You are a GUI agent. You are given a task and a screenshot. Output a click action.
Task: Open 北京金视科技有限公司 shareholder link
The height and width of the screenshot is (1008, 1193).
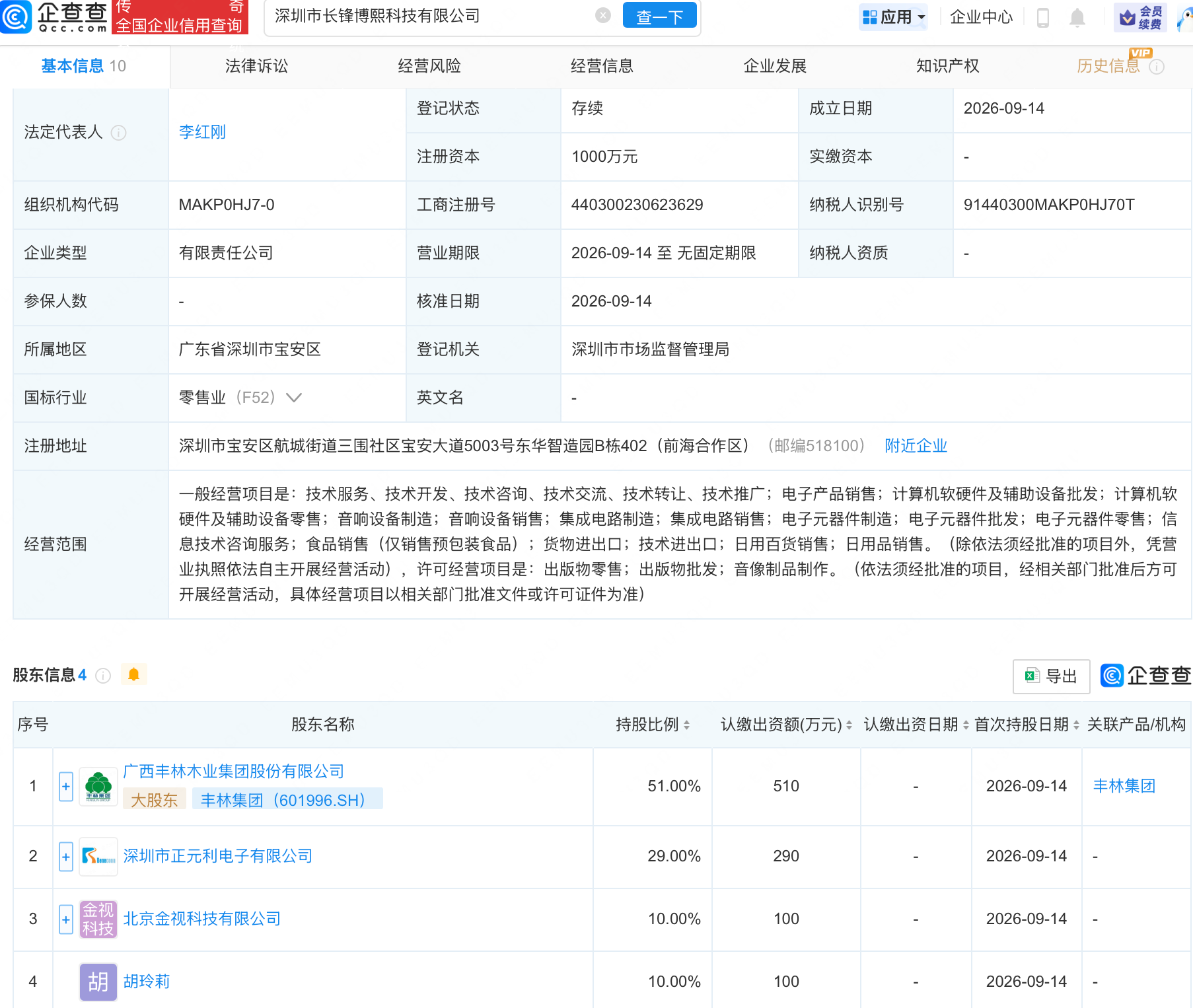point(202,919)
